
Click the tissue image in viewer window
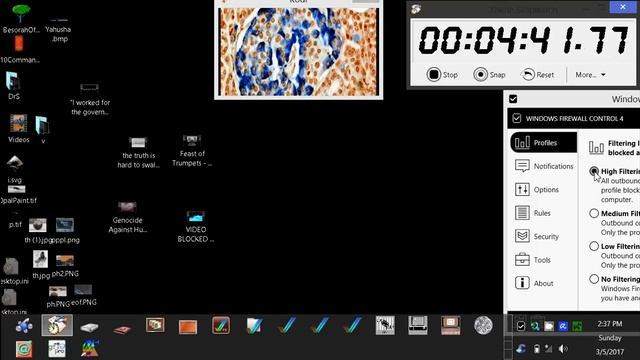pos(298,52)
